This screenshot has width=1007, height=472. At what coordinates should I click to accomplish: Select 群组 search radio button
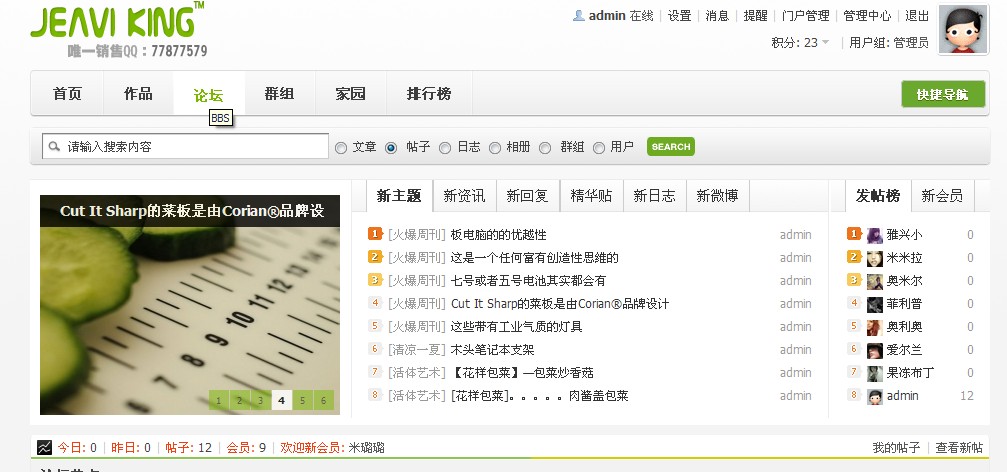(545, 148)
